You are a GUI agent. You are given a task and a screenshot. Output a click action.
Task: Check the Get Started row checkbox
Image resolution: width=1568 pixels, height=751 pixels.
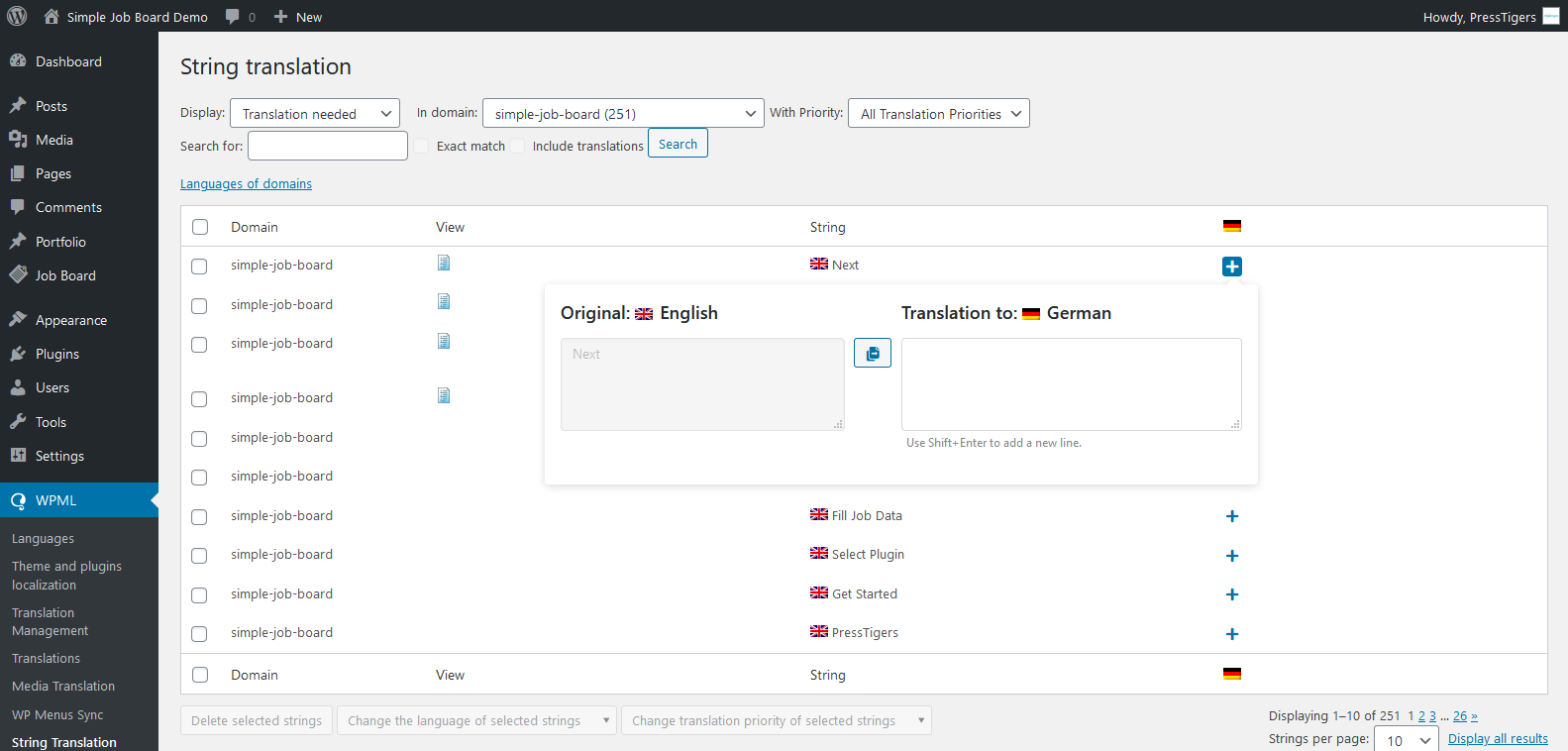point(199,595)
